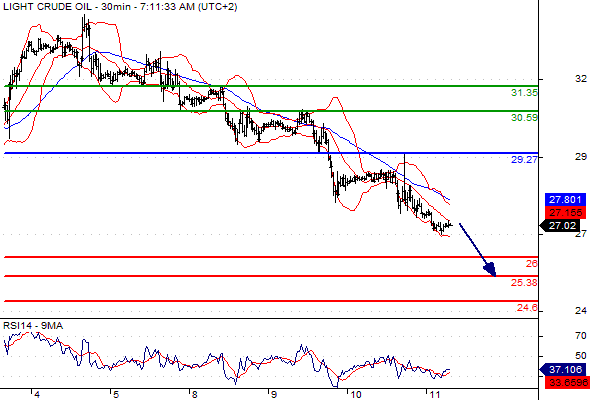Click the date label 8 on time axis

point(195,395)
